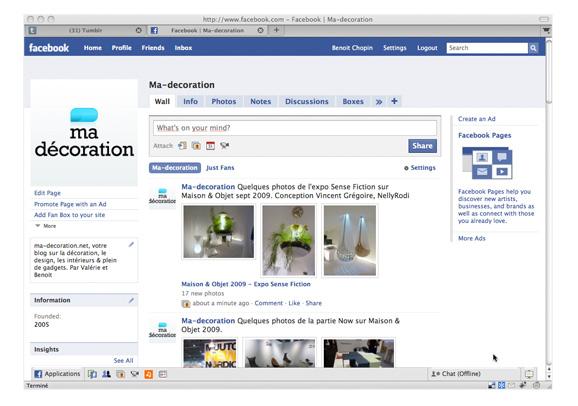Switch to the Photos tab
The width and height of the screenshot is (578, 406).
[x=224, y=101]
